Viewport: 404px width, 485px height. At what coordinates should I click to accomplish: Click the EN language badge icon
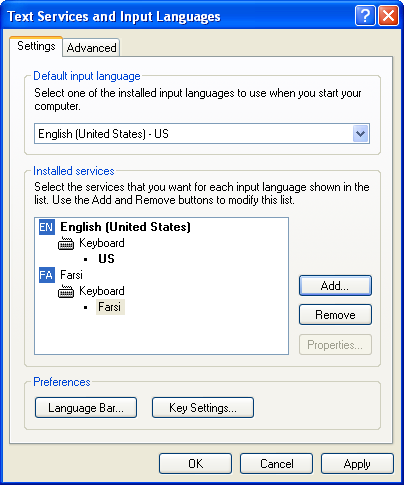(x=47, y=227)
